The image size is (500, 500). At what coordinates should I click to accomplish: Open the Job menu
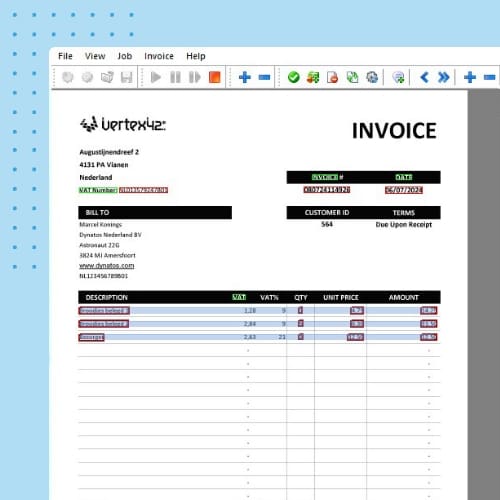[125, 56]
